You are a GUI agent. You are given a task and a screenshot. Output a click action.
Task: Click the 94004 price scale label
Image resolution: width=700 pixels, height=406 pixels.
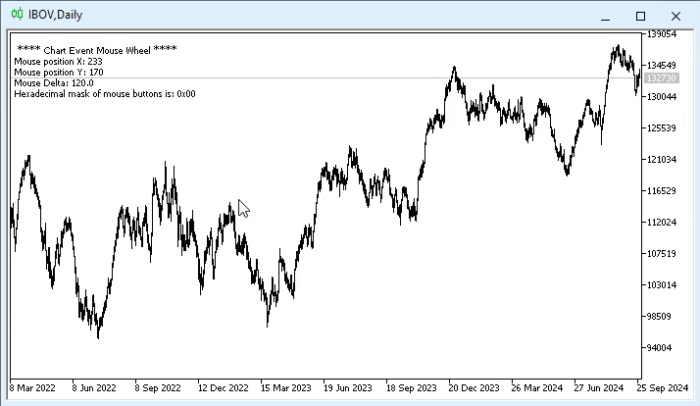pos(659,347)
